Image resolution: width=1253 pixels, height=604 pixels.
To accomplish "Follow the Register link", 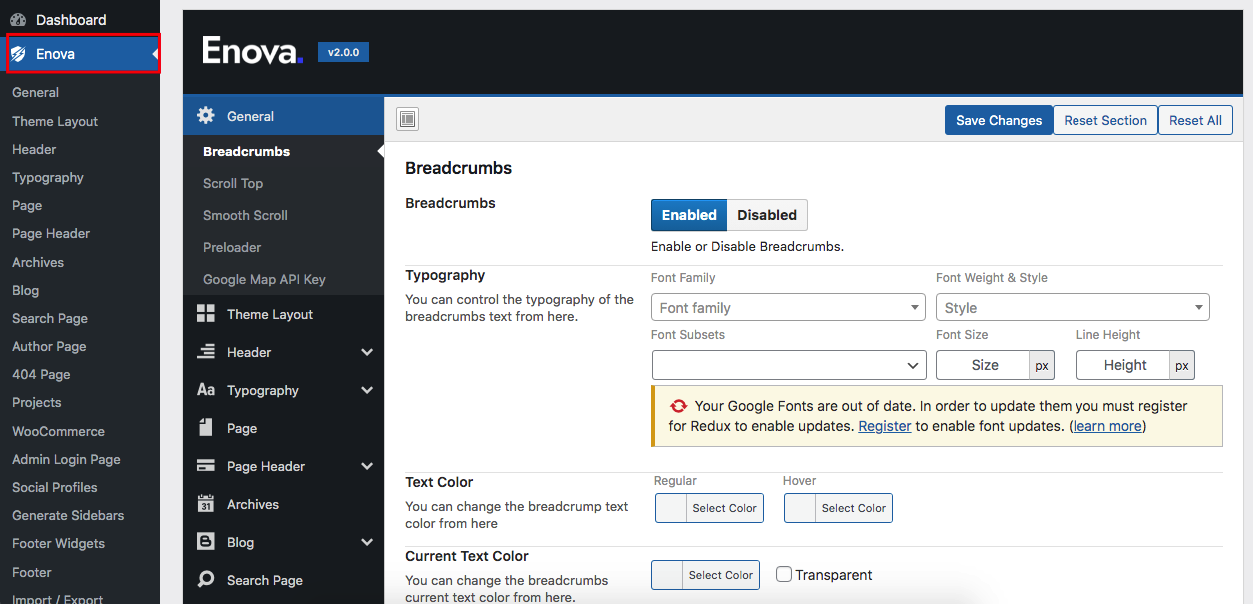I will [885, 426].
